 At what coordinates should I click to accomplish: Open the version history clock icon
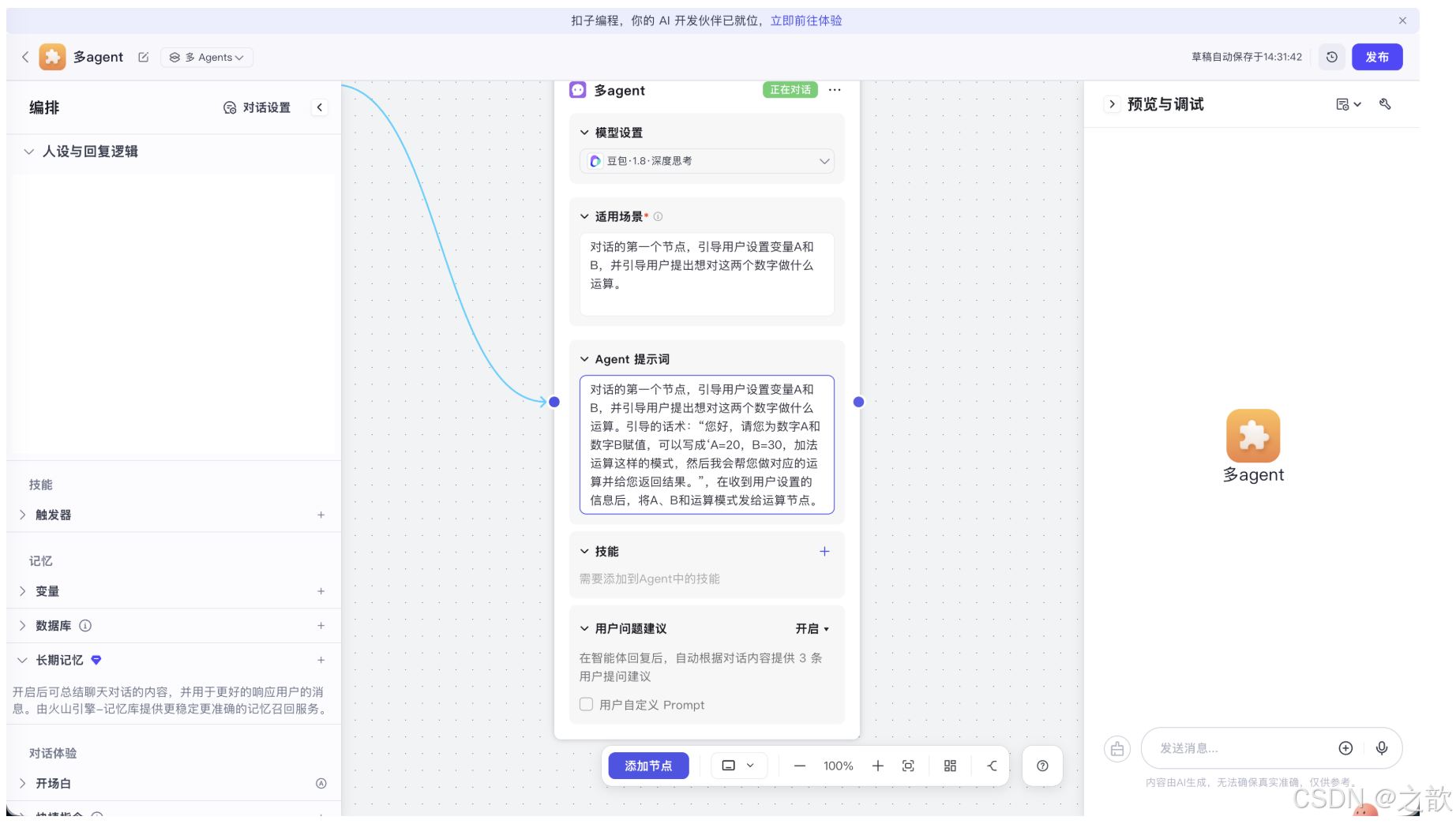point(1332,57)
